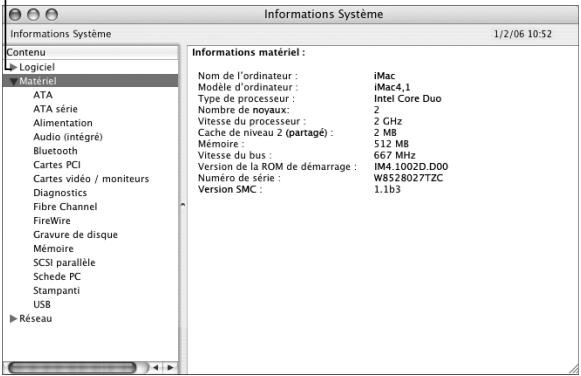This screenshot has width=581, height=376.
Task: Open the Mémoire sidebar item
Action: click(53, 249)
